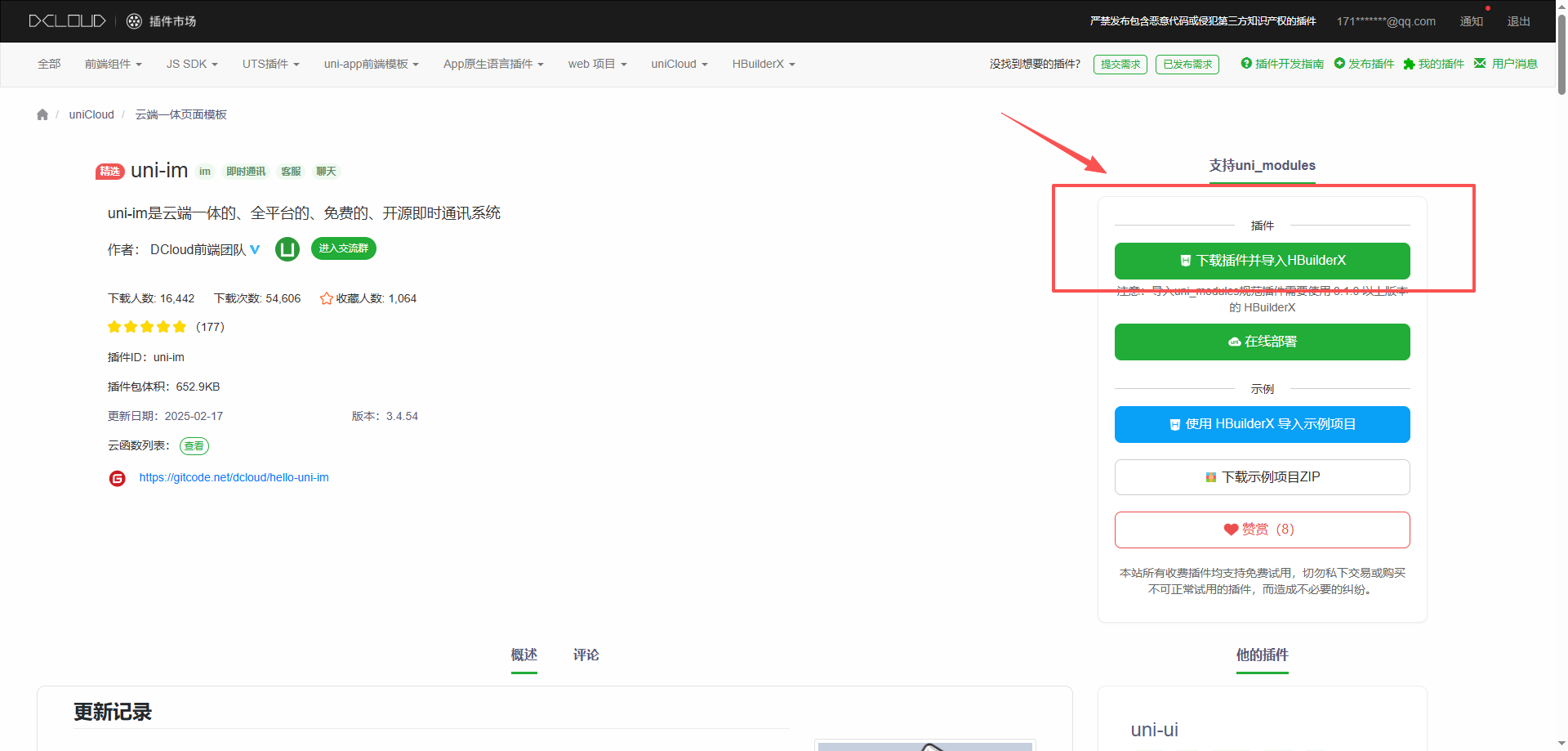Viewport: 1568px width, 751px height.
Task: Click the 进入交流群 button
Action: [344, 248]
